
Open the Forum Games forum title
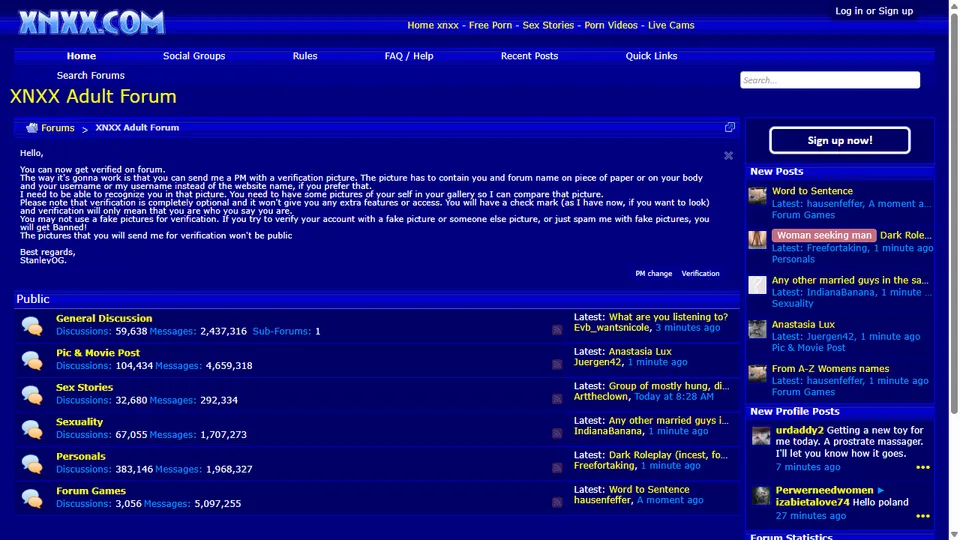91,491
